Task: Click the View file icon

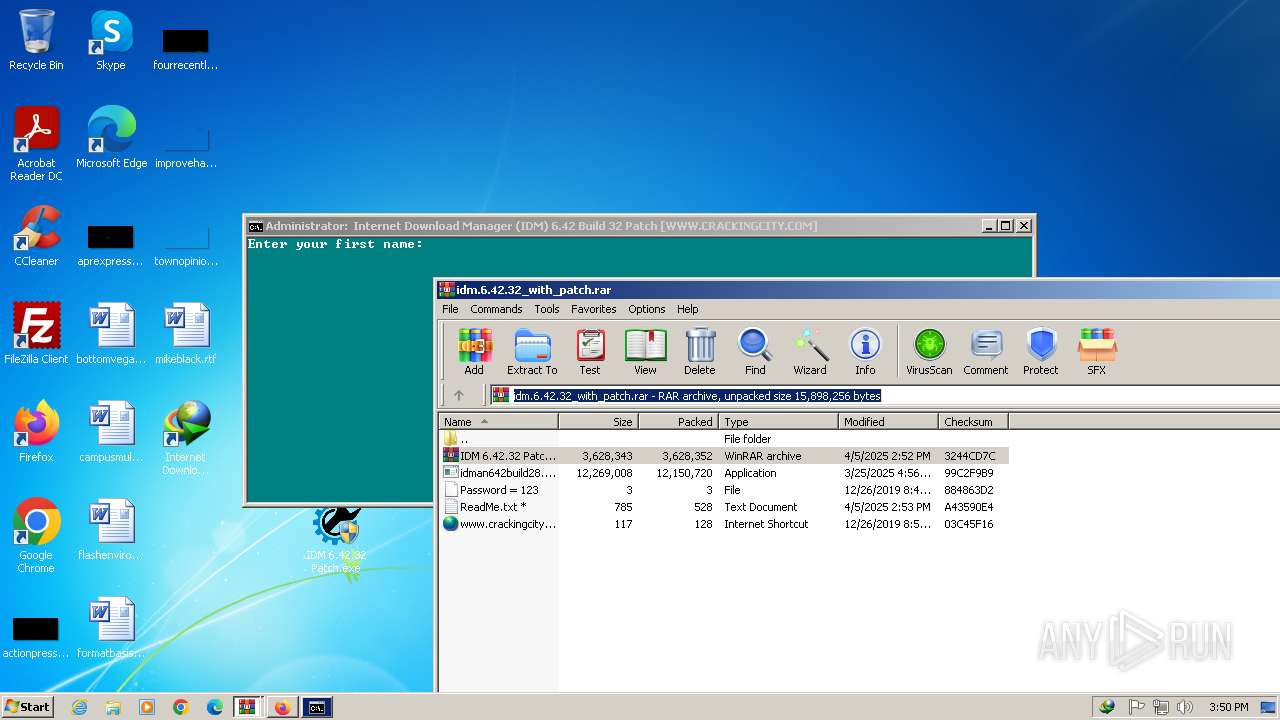Action: point(645,352)
